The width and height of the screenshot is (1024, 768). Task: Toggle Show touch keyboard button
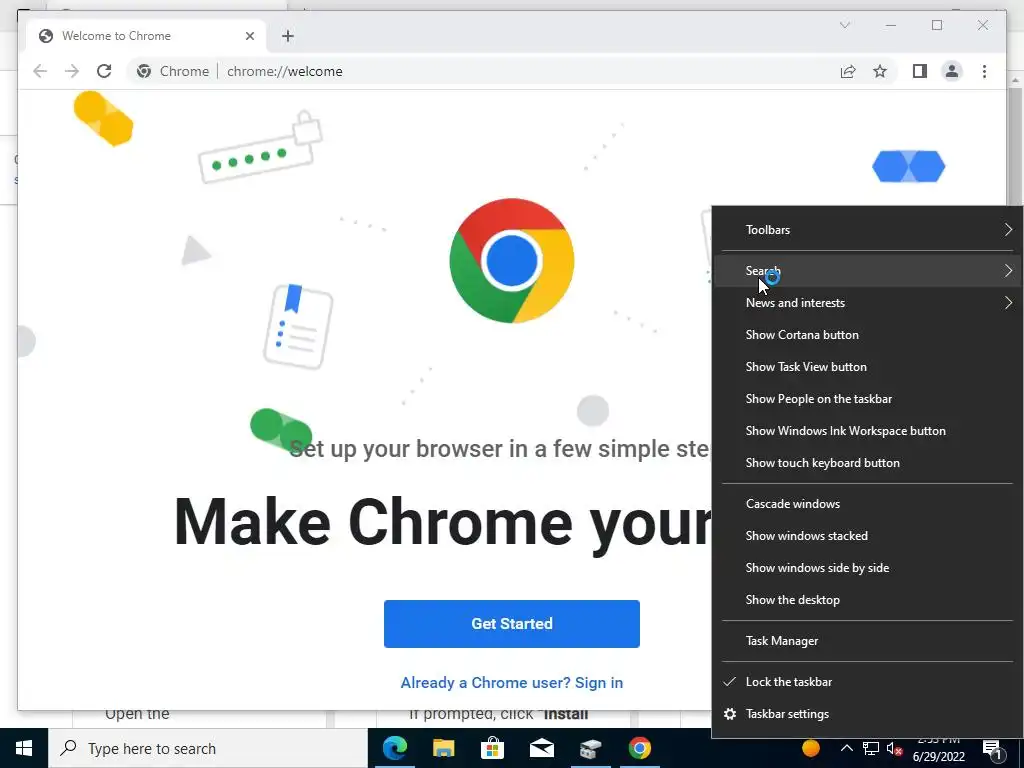[867, 462]
